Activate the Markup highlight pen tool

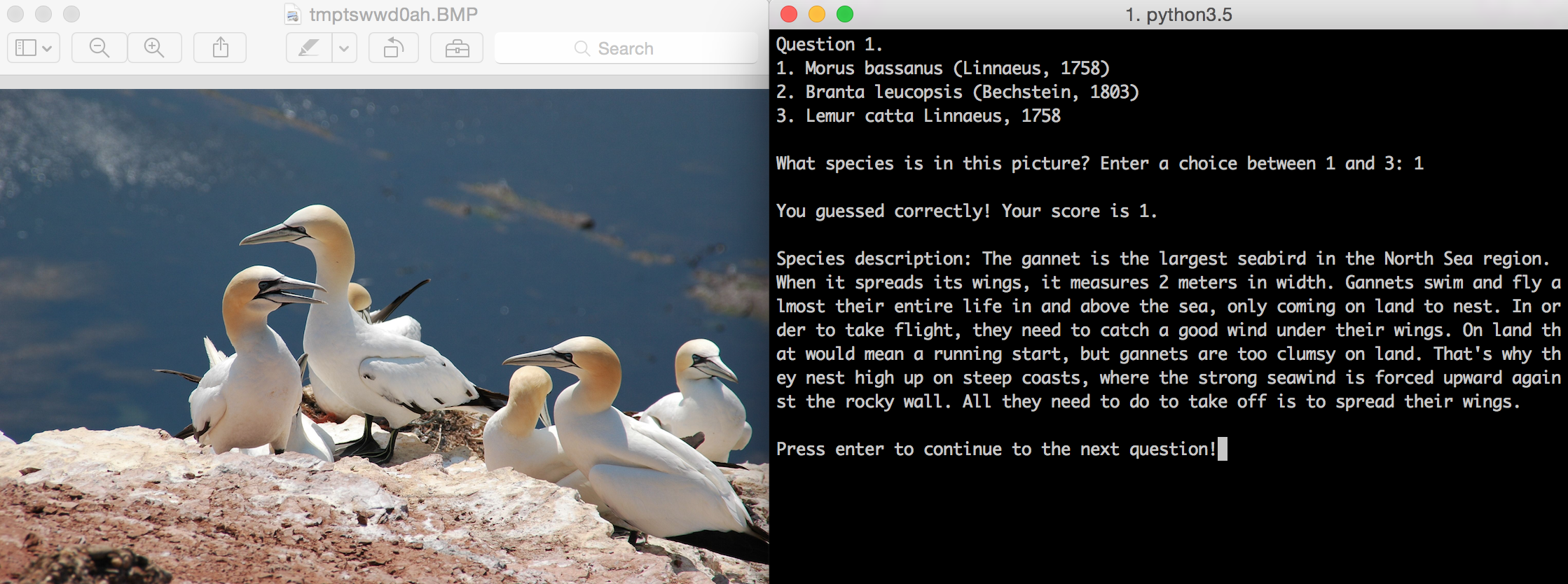tap(309, 48)
